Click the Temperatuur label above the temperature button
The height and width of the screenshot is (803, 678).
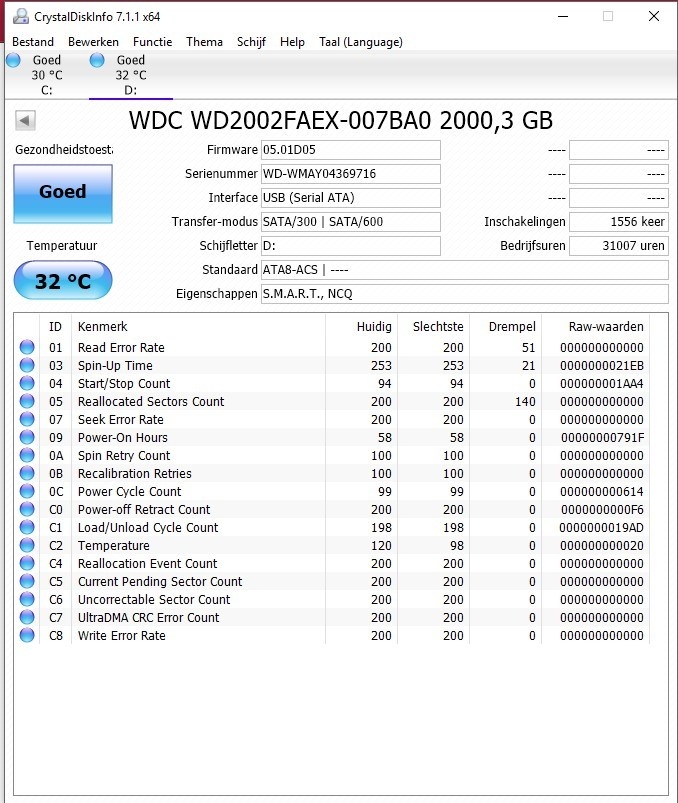(x=62, y=246)
